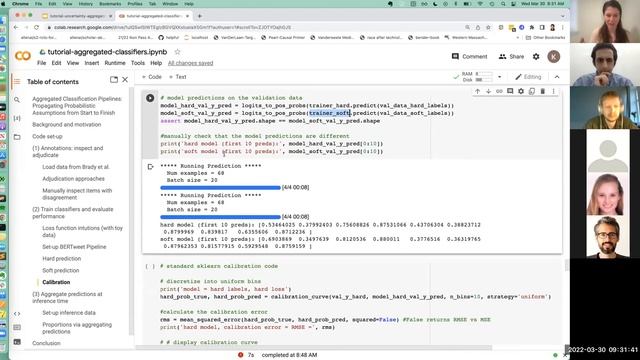Go to Hard prediction section
The width and height of the screenshot is (640, 360).
(x=62, y=259)
